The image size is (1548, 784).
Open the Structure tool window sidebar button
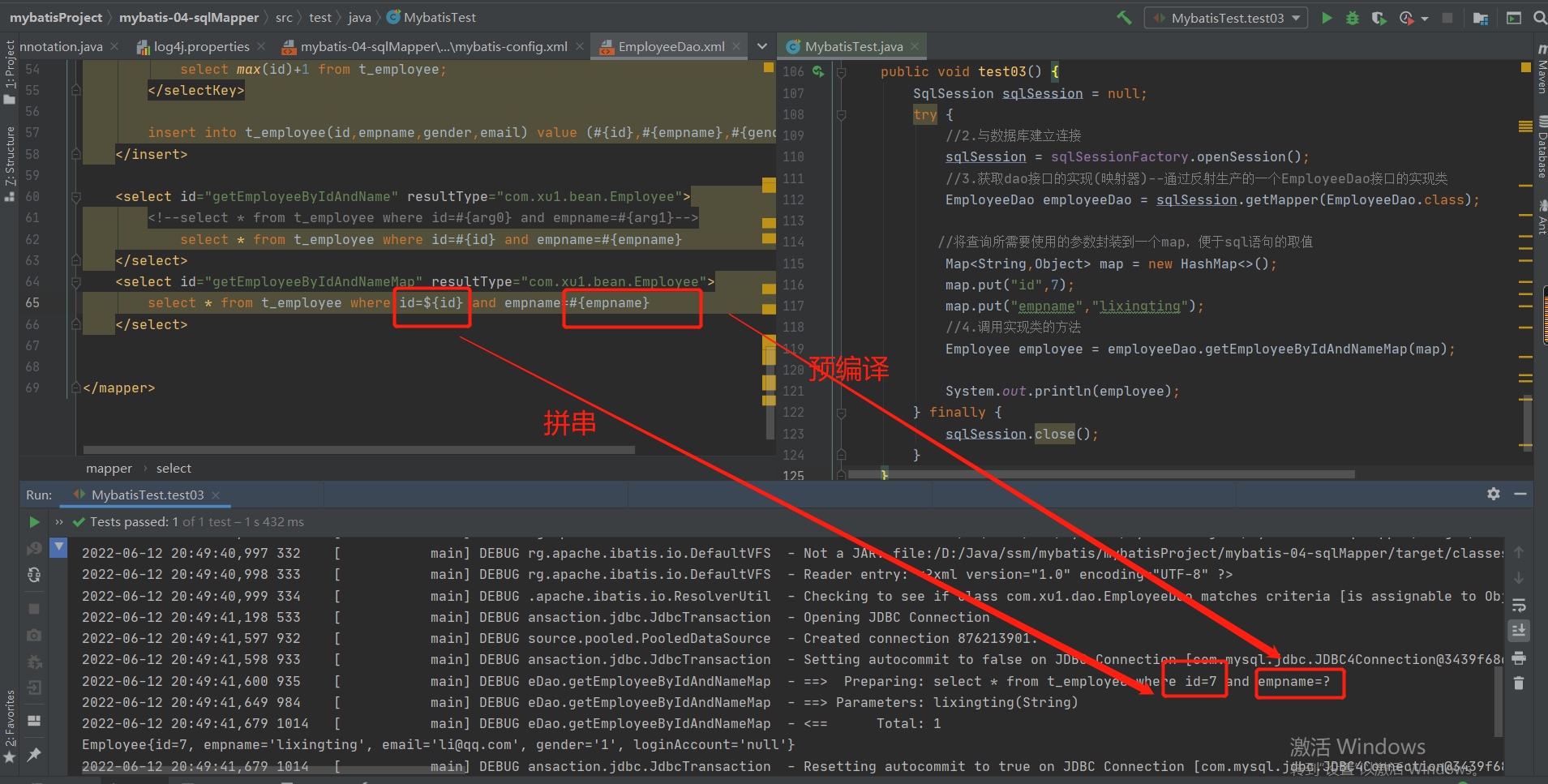pos(10,163)
